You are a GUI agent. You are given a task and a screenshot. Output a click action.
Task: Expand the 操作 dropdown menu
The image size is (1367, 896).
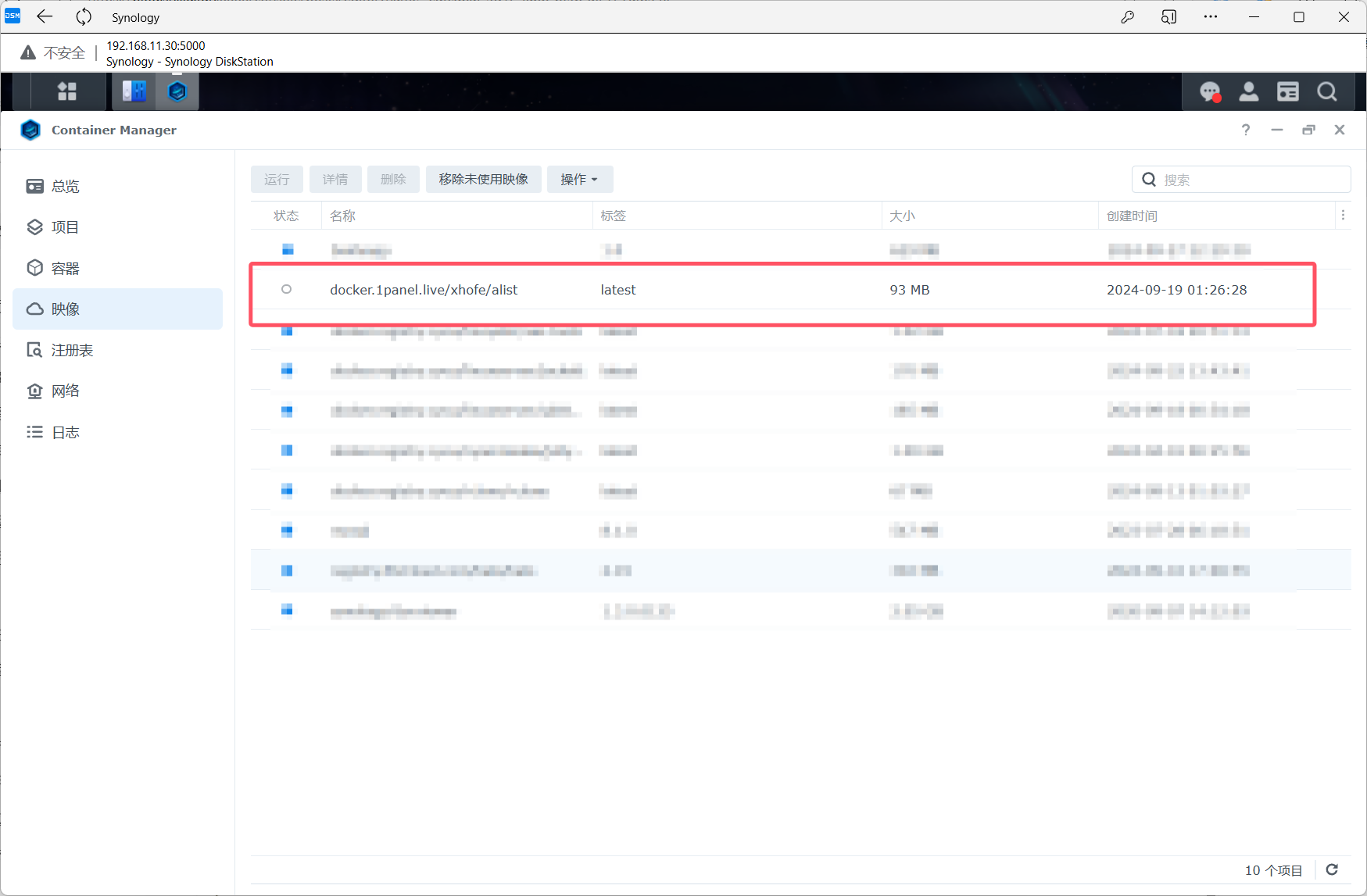pyautogui.click(x=579, y=180)
